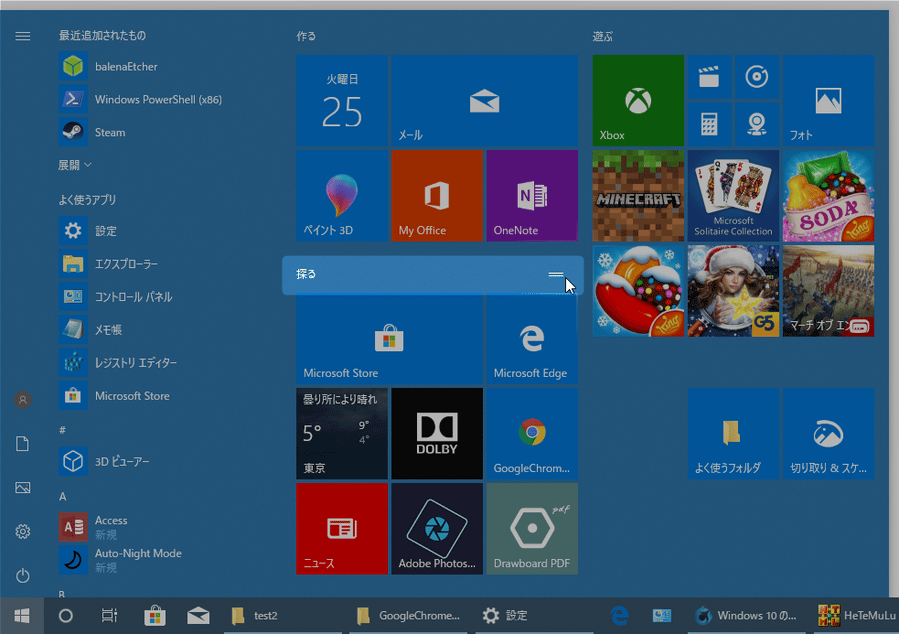Open the Calculator tile

(x=709, y=124)
